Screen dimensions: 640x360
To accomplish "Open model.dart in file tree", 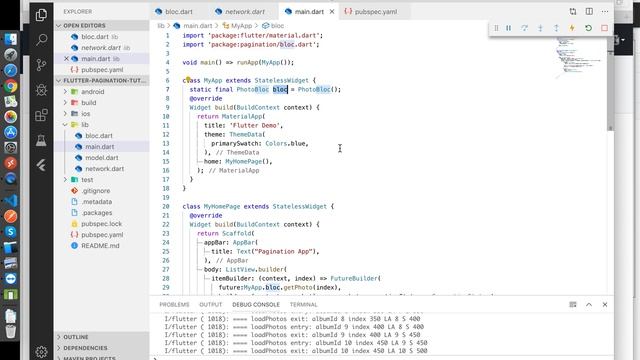I will pos(102,158).
